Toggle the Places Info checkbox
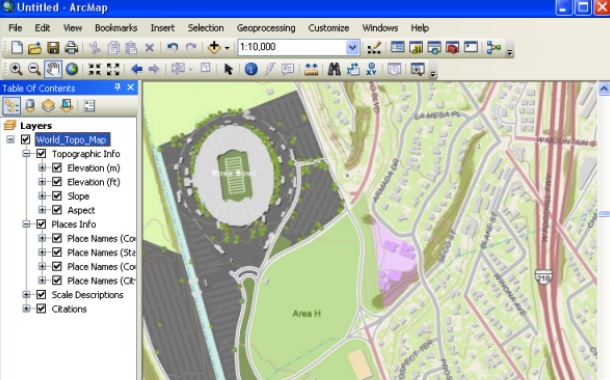The image size is (610, 380). coord(41,224)
